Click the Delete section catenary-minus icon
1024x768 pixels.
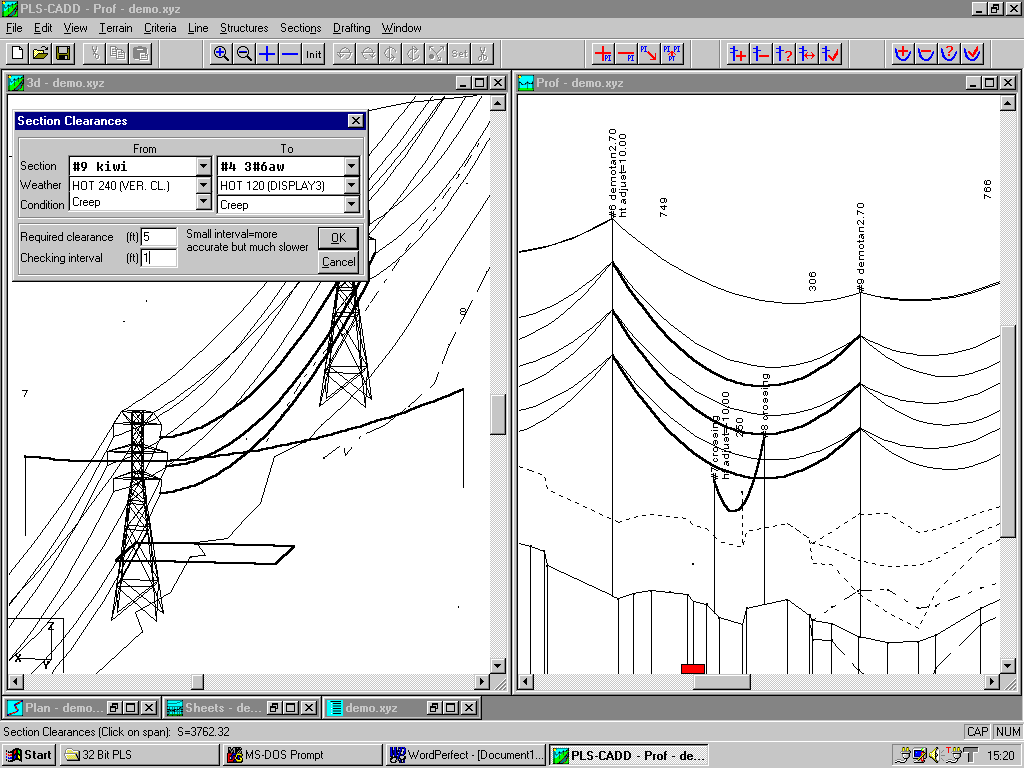click(x=925, y=54)
